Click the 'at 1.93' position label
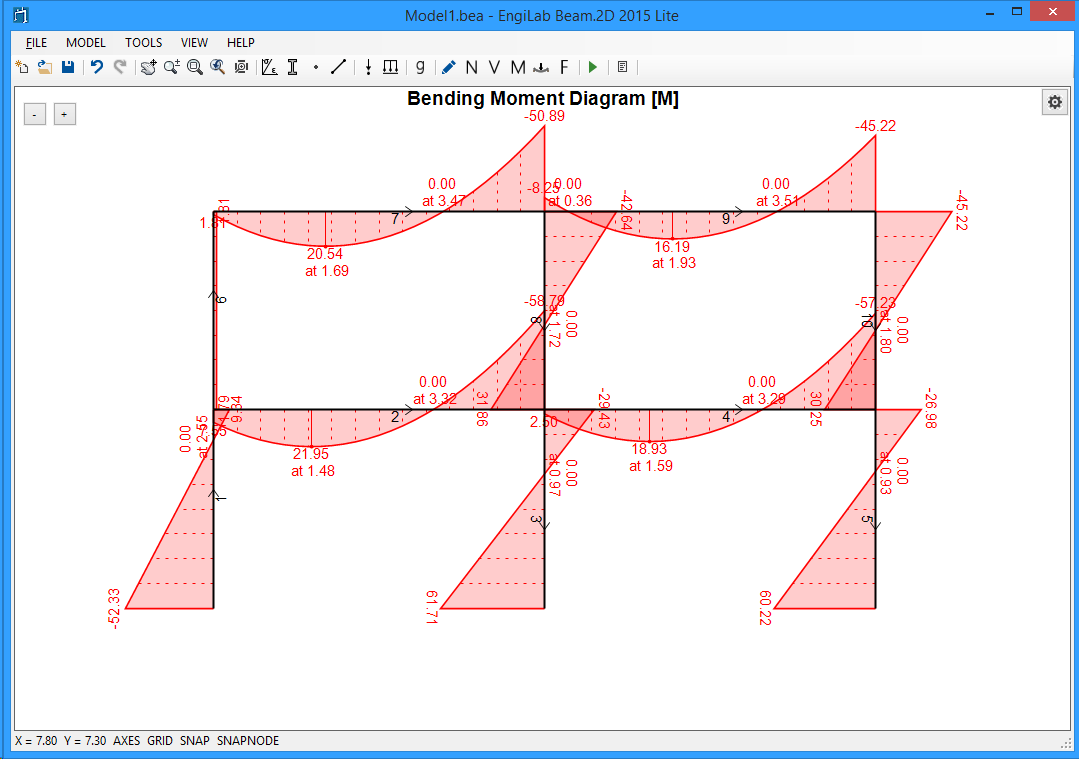This screenshot has height=759, width=1079. click(x=674, y=263)
